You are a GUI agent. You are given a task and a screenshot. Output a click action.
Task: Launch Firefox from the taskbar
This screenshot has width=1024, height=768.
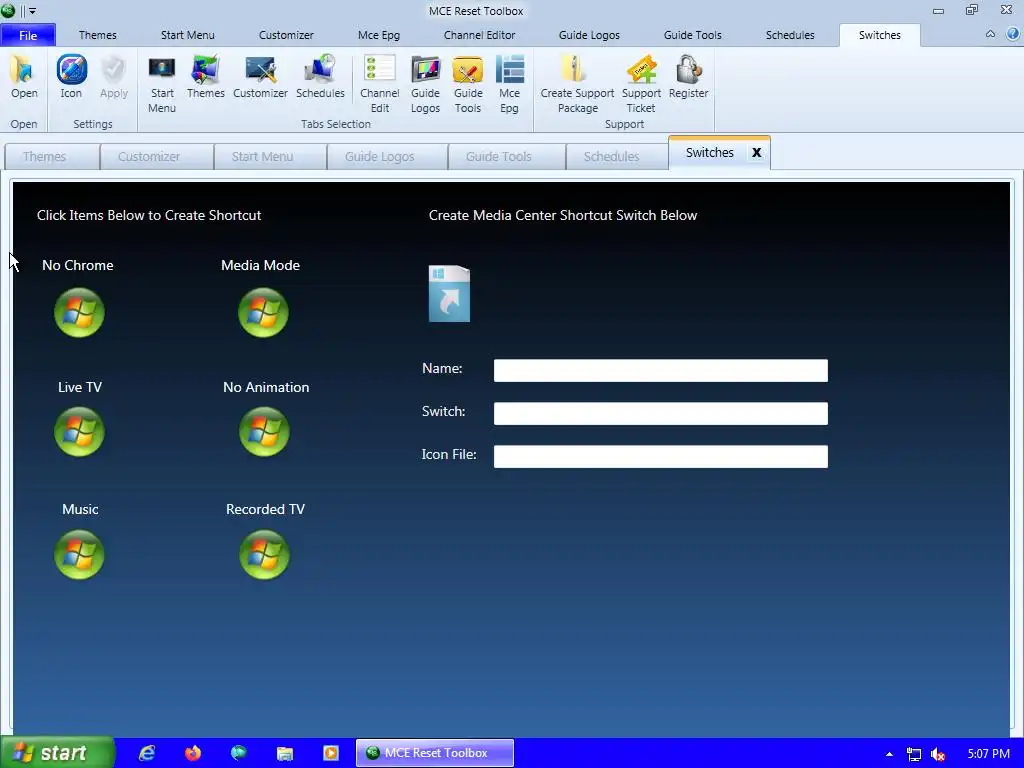click(x=193, y=753)
